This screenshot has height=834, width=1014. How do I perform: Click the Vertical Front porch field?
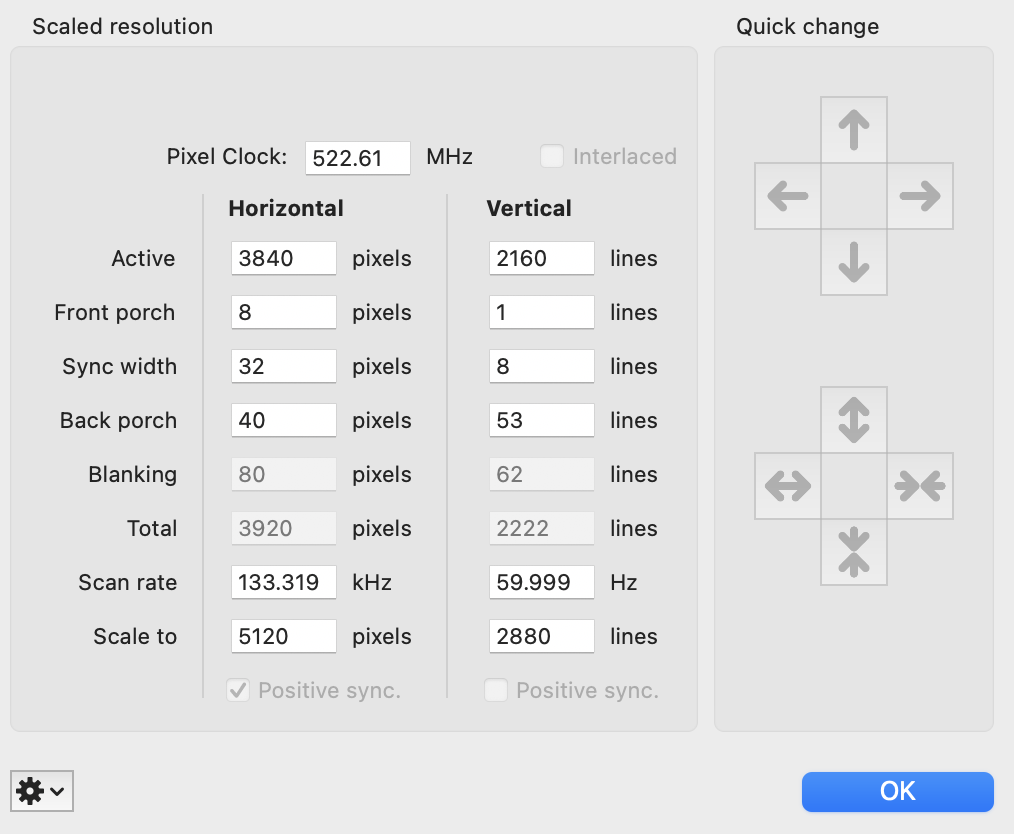pyautogui.click(x=542, y=312)
